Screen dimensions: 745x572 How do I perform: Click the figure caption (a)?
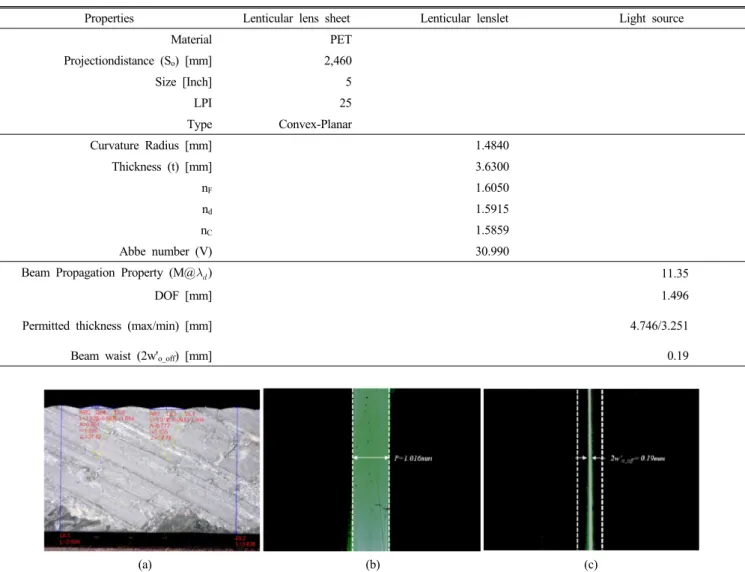pos(144,565)
